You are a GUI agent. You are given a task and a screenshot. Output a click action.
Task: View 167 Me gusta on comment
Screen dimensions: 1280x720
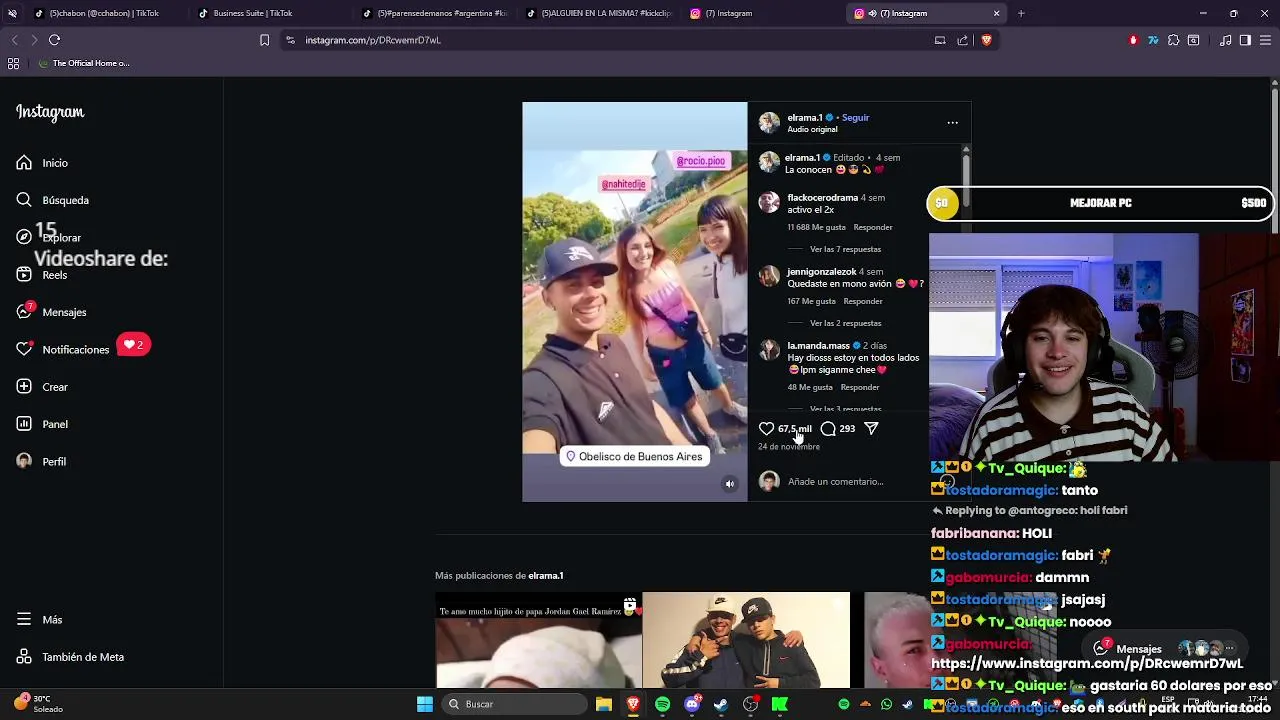pyautogui.click(x=811, y=301)
